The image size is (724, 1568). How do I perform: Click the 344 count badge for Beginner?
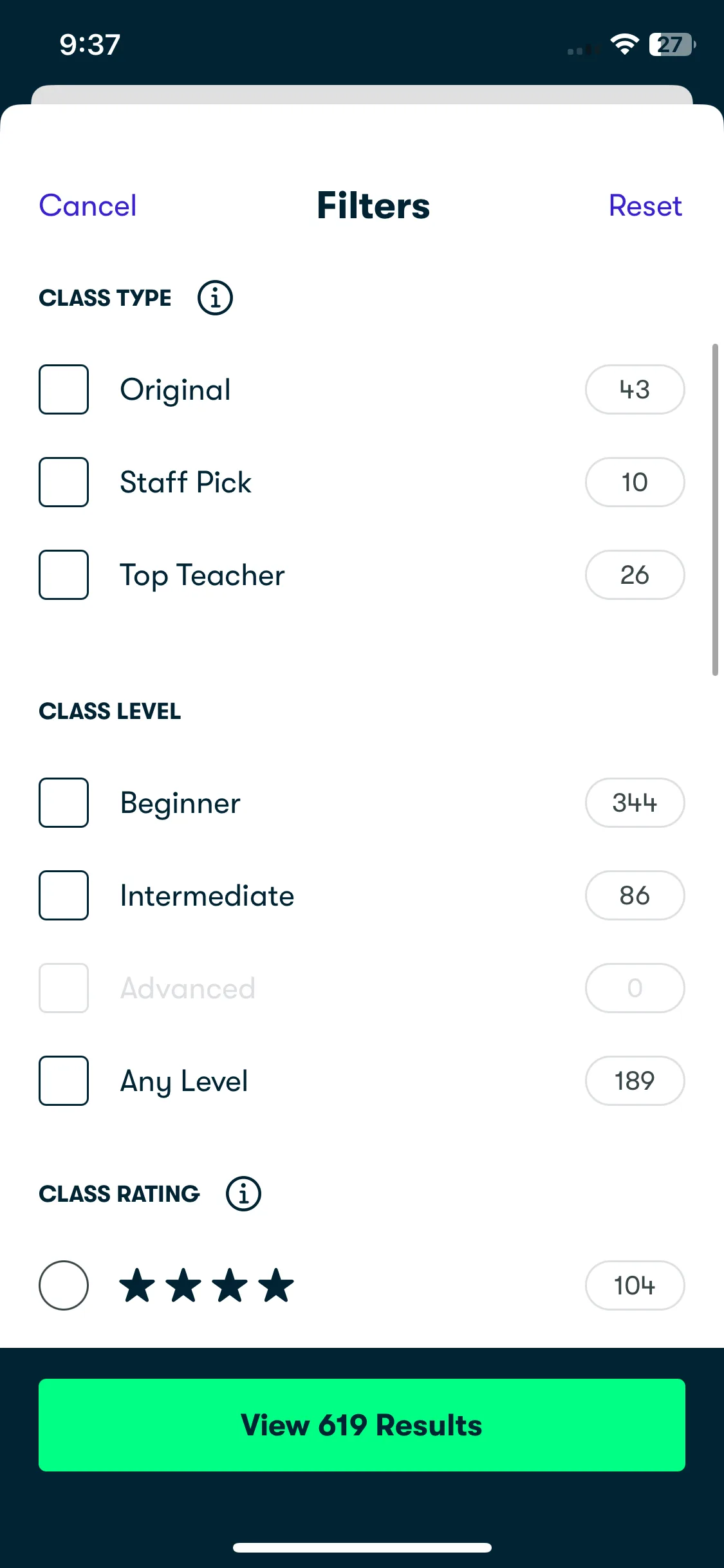pos(635,803)
